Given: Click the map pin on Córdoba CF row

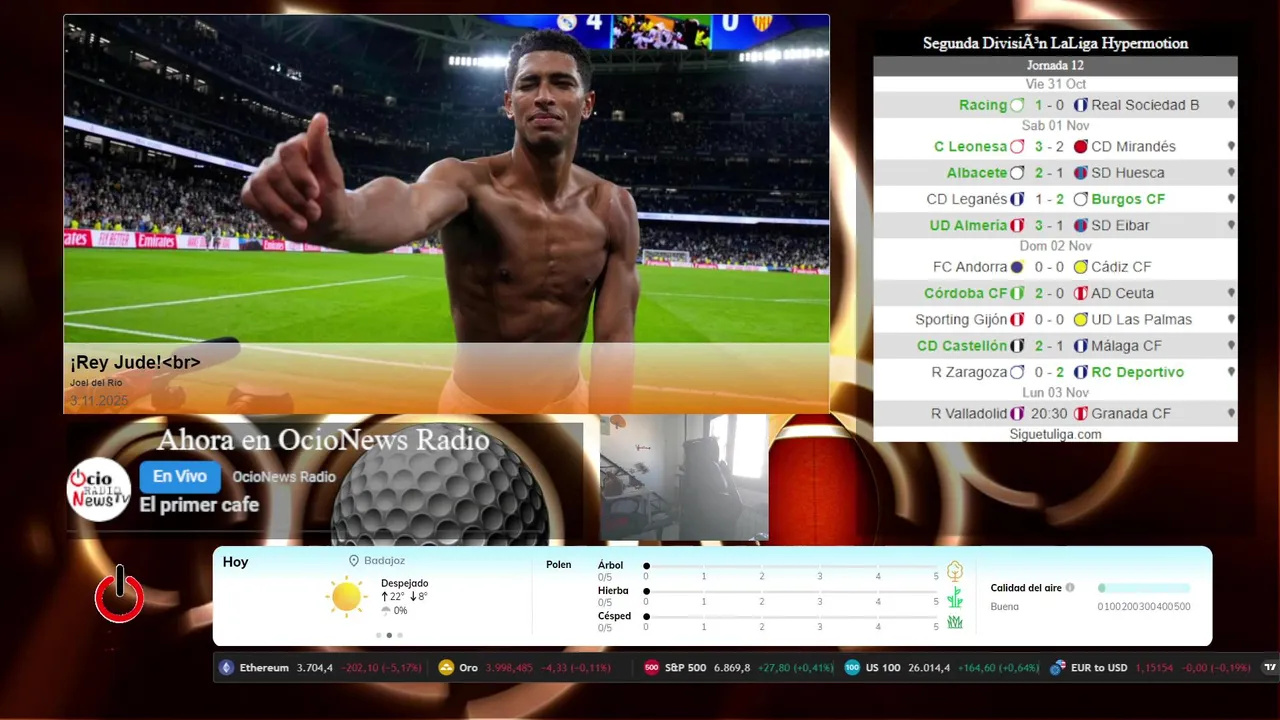Looking at the screenshot, I should 1231,293.
